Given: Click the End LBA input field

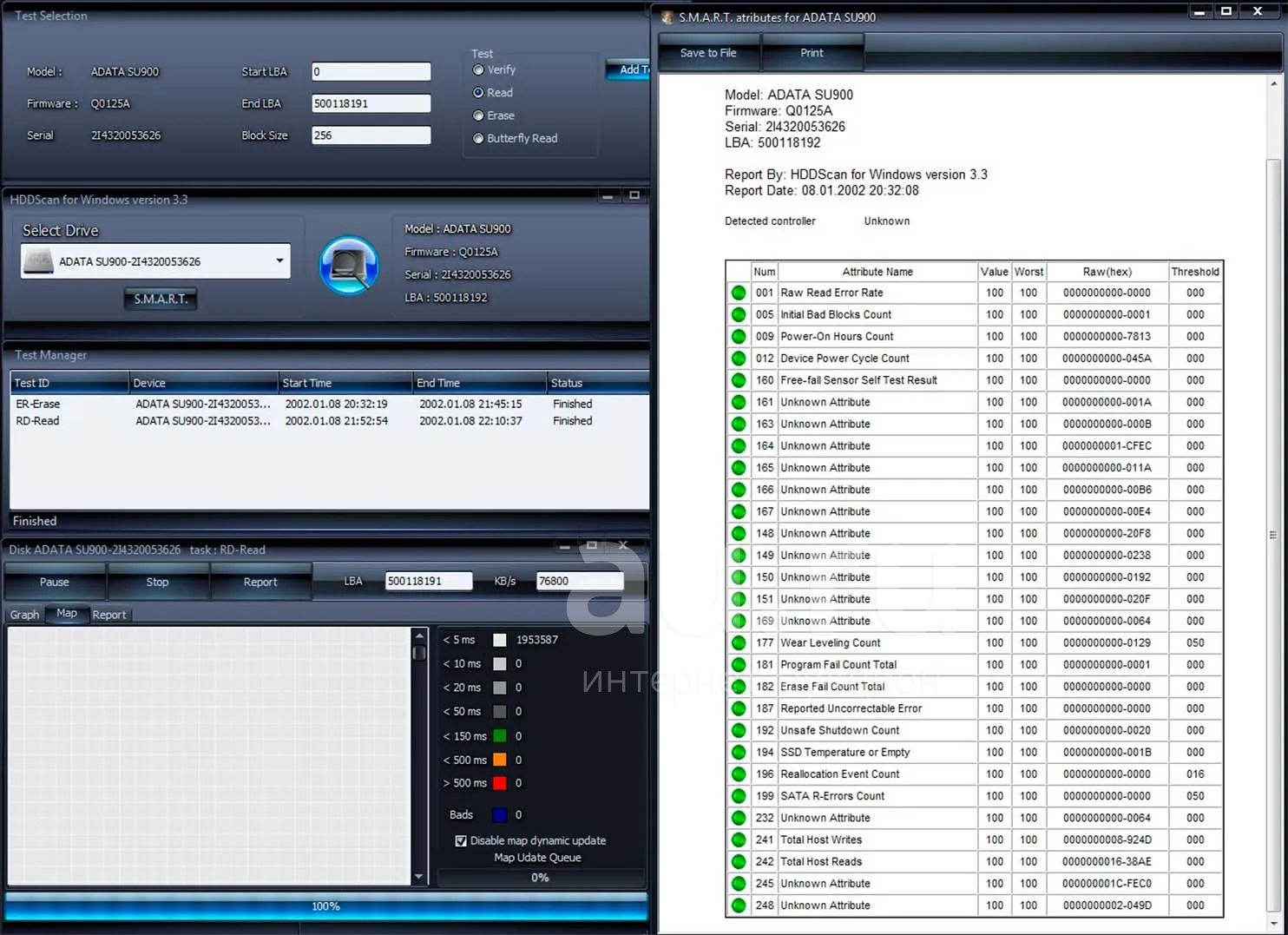Looking at the screenshot, I should coord(371,103).
